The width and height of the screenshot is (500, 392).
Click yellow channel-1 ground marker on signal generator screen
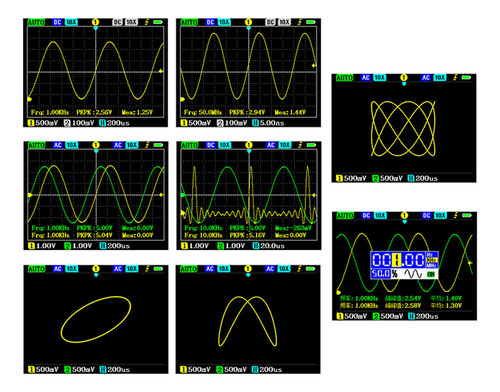click(x=339, y=293)
